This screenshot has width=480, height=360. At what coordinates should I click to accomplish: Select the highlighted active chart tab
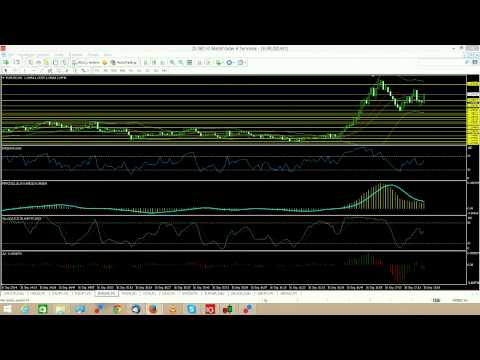point(106,294)
